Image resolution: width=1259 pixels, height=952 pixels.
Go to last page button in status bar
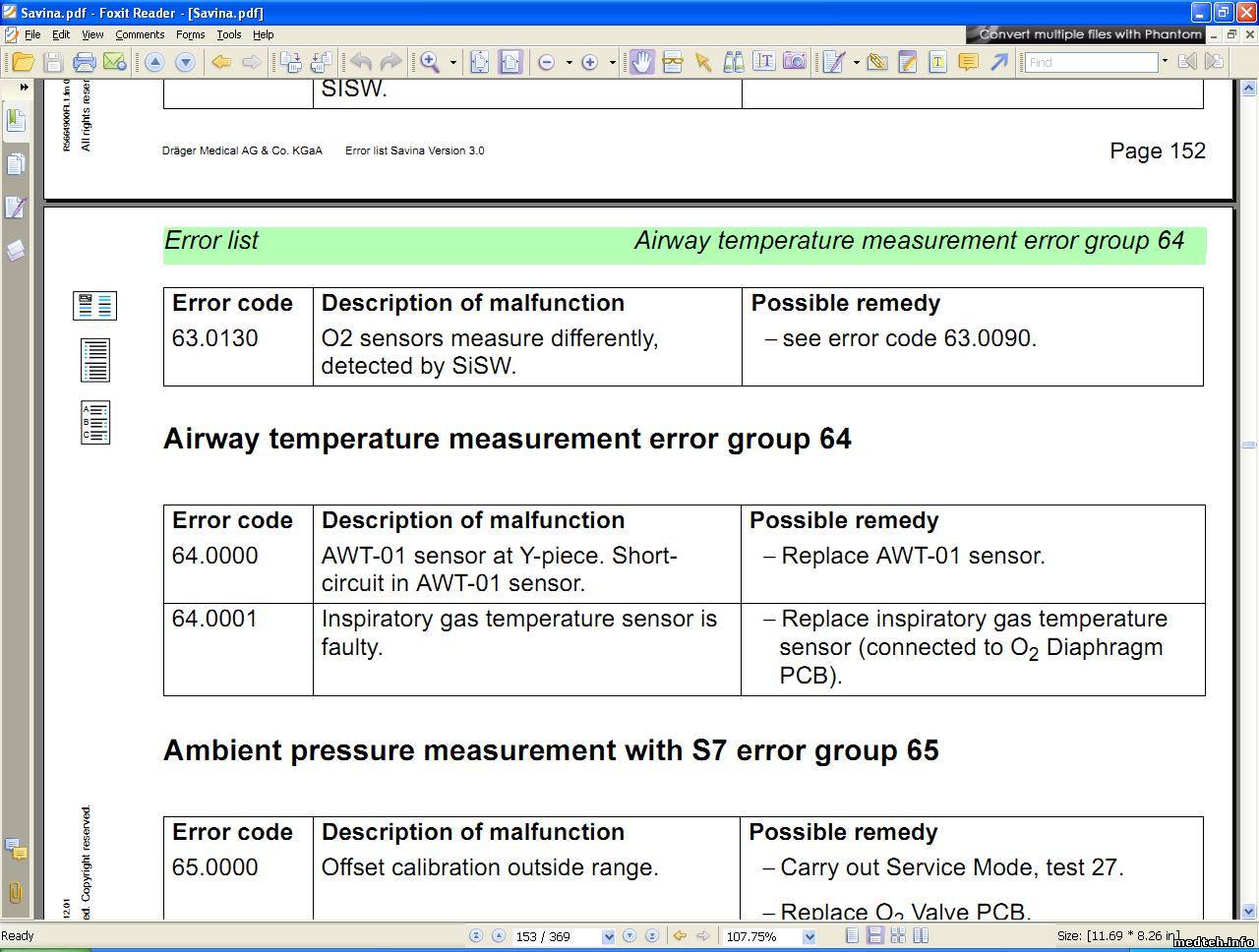pos(651,936)
